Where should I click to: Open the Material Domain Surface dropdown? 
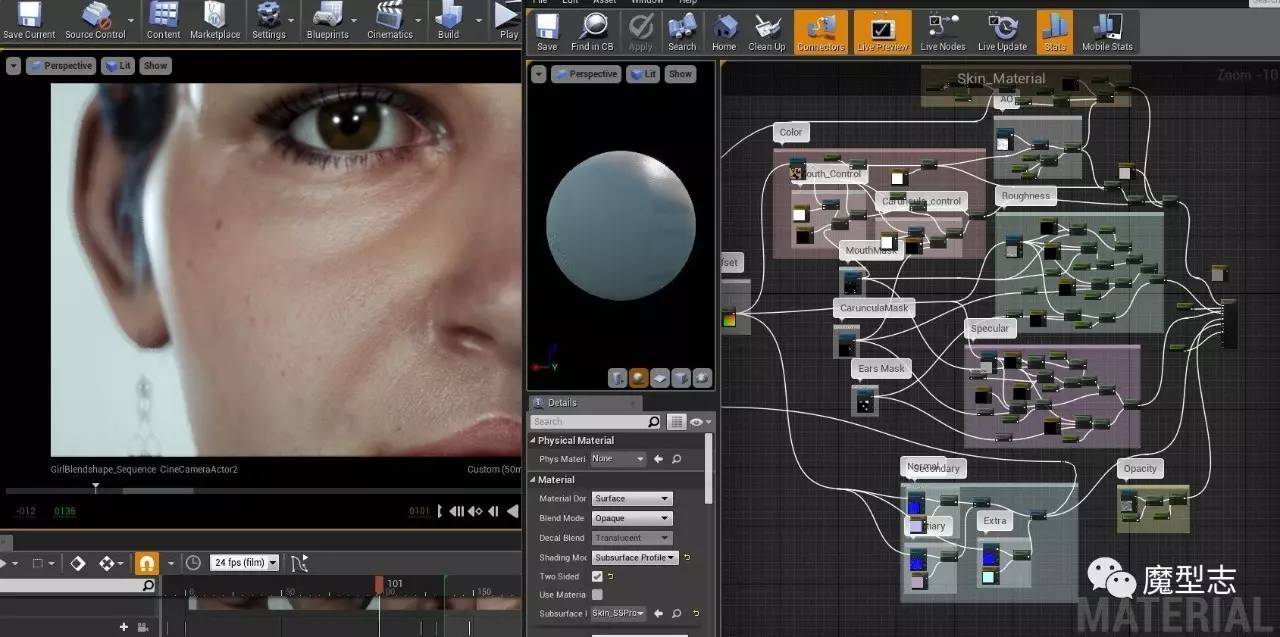[631, 498]
